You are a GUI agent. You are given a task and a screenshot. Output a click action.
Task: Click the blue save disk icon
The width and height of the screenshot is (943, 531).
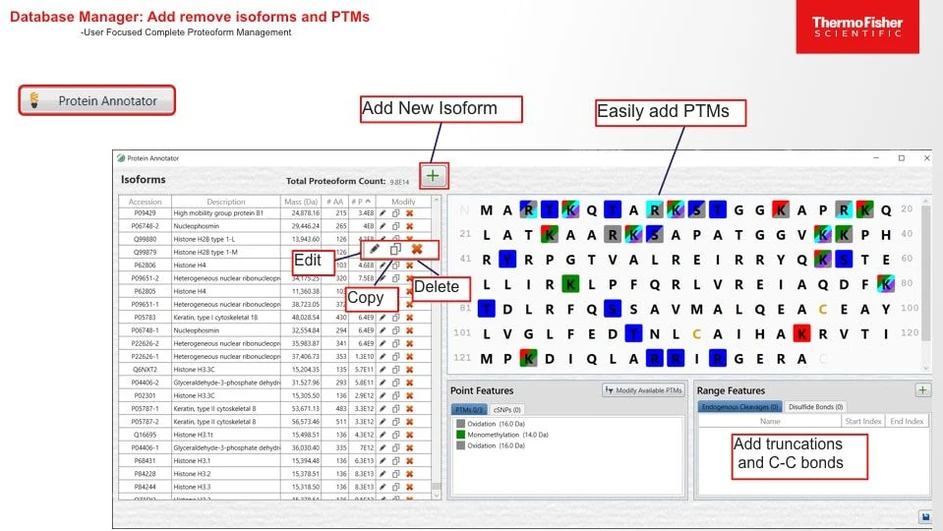point(925,517)
